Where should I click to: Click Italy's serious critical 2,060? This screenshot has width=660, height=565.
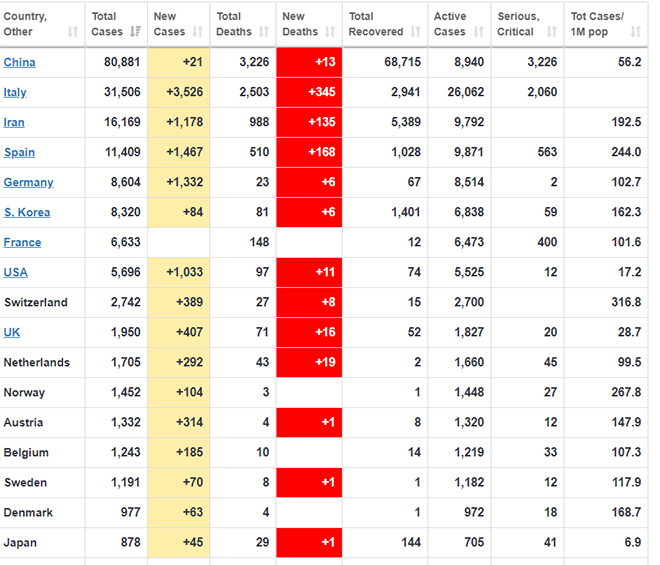(x=542, y=92)
